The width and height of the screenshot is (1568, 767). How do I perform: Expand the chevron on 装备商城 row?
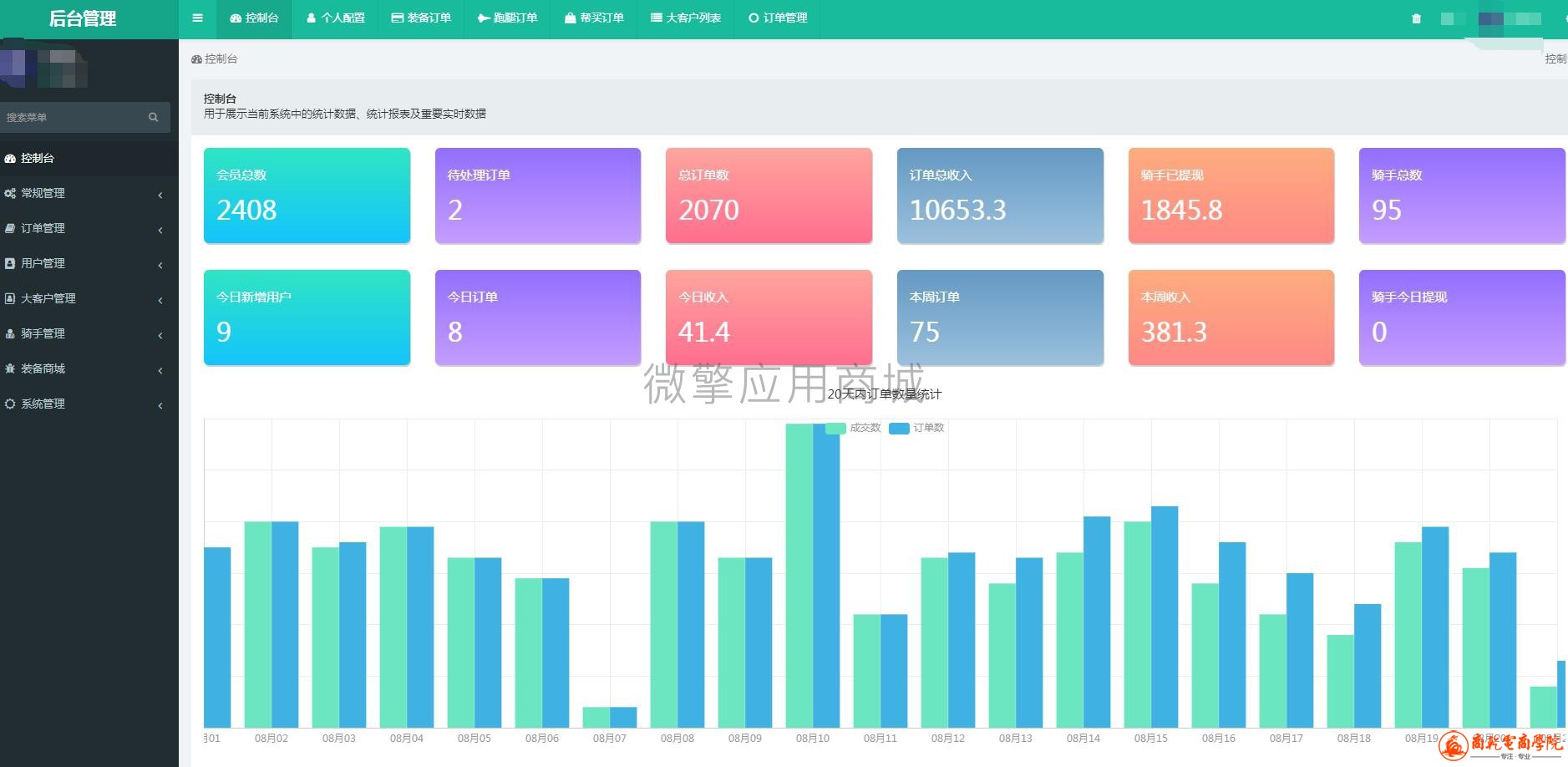click(x=160, y=370)
